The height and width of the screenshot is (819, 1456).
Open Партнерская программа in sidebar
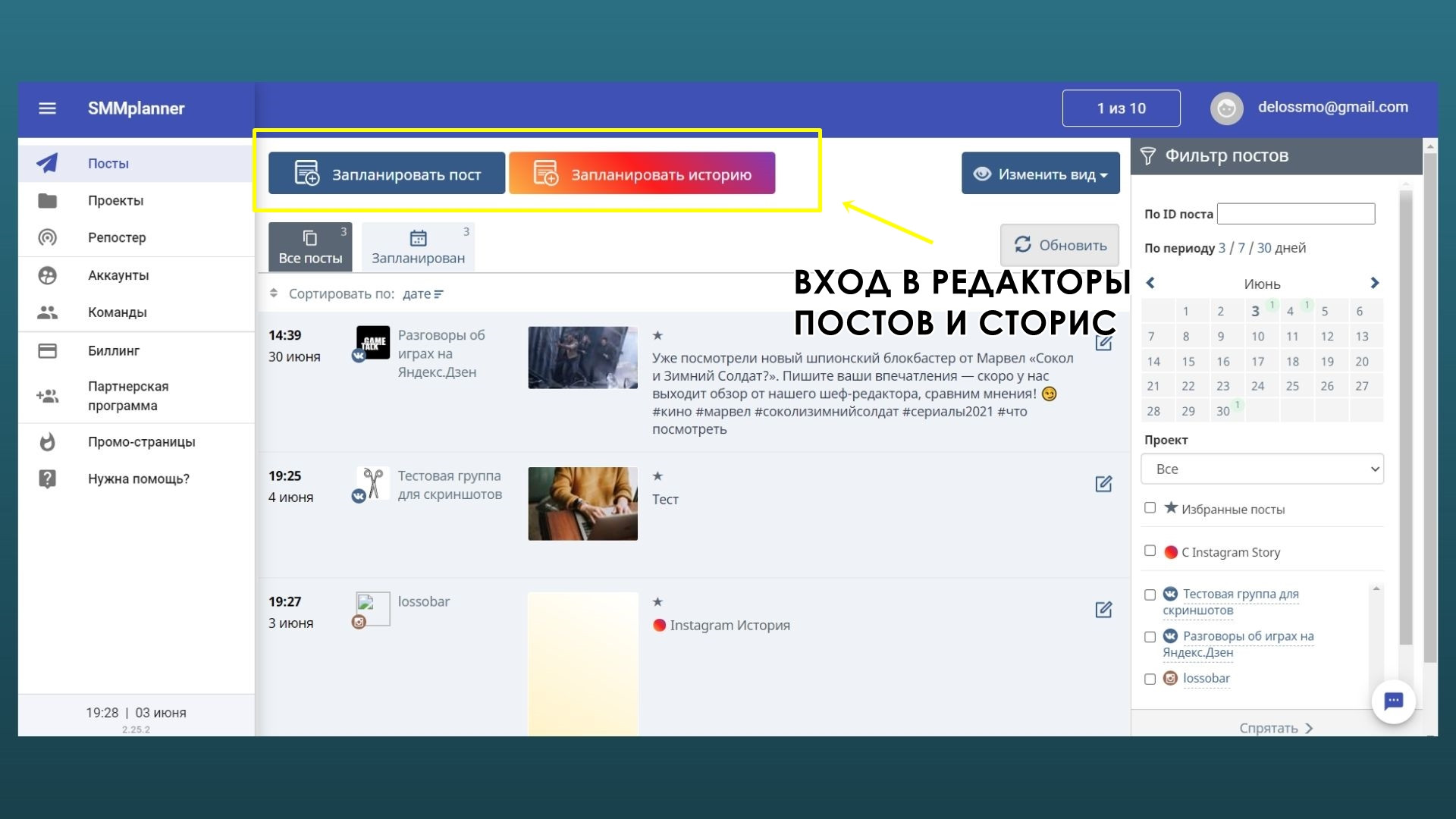point(136,396)
